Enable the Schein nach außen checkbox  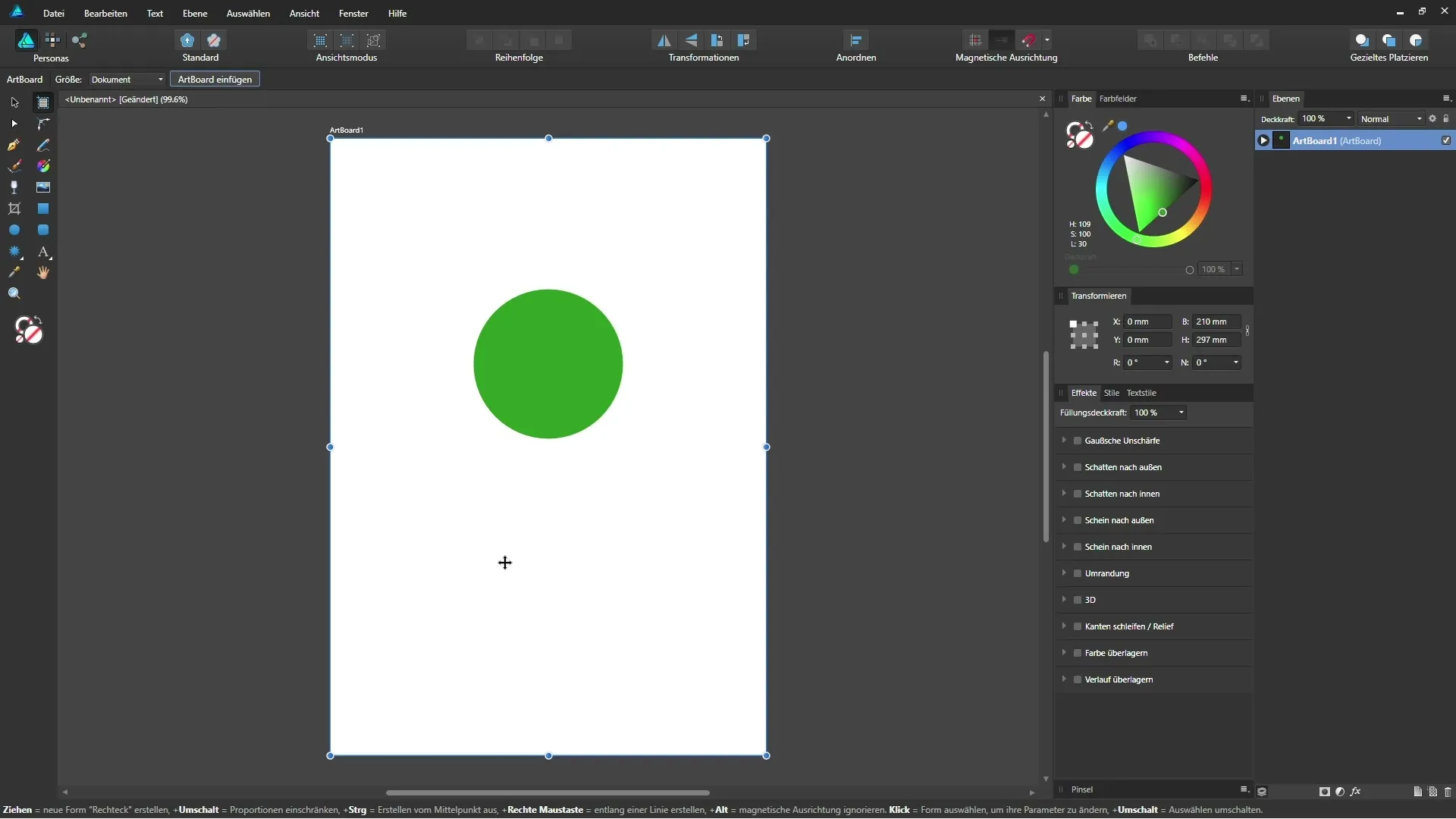pyautogui.click(x=1078, y=520)
